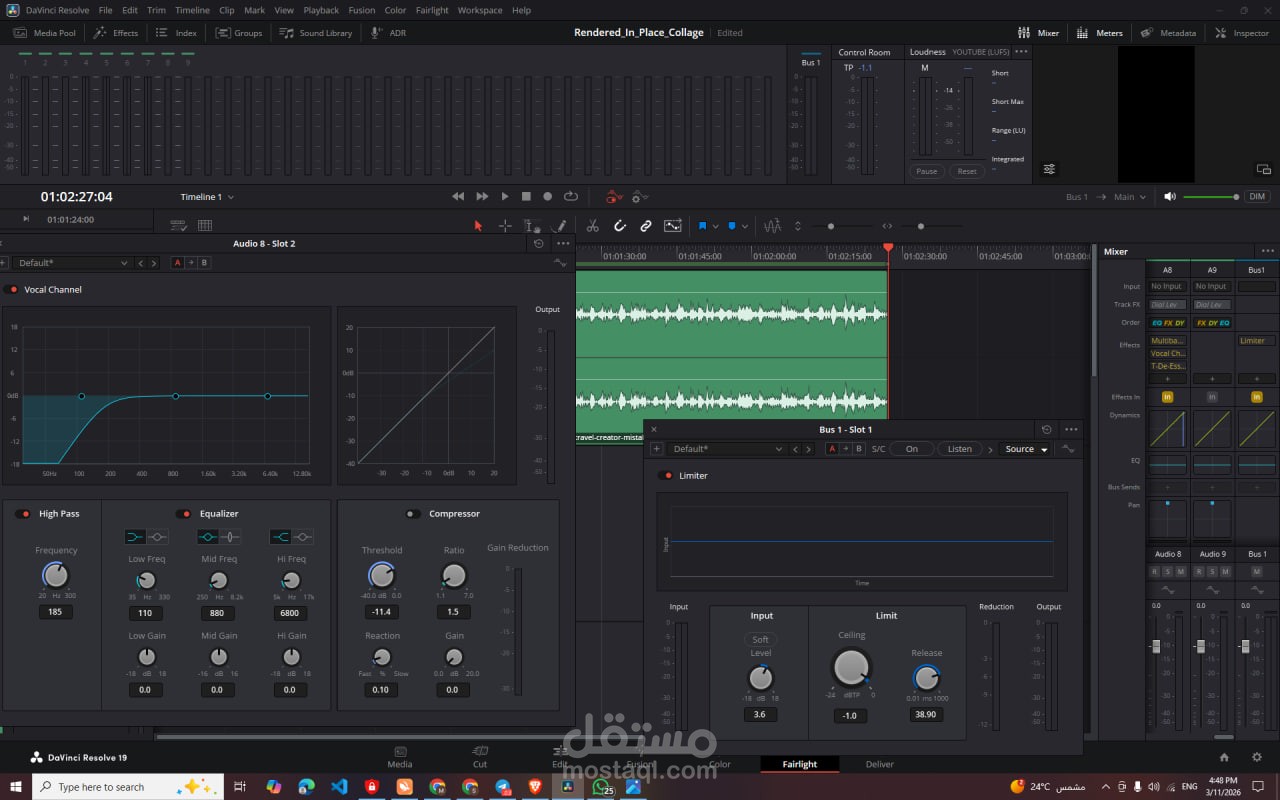The width and height of the screenshot is (1280, 800).
Task: Select the razor scissors tool
Action: (x=592, y=226)
